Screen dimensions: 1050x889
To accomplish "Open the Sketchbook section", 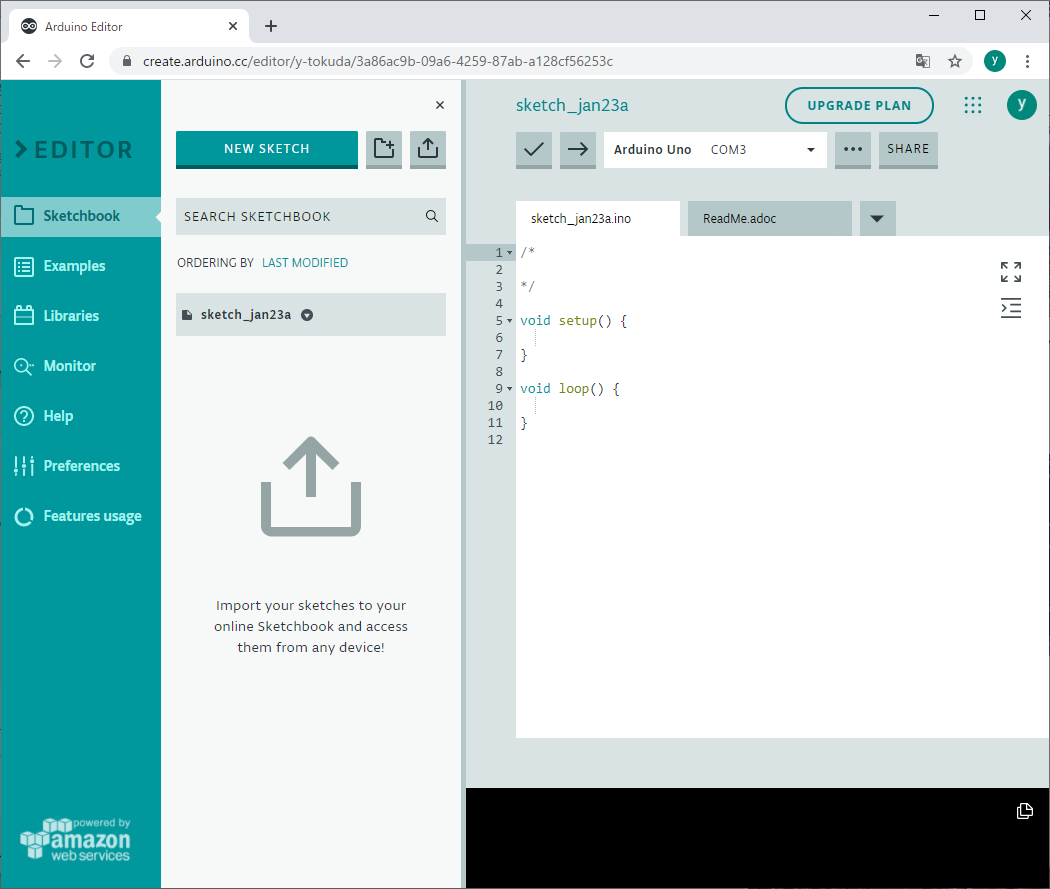I will pyautogui.click(x=80, y=216).
